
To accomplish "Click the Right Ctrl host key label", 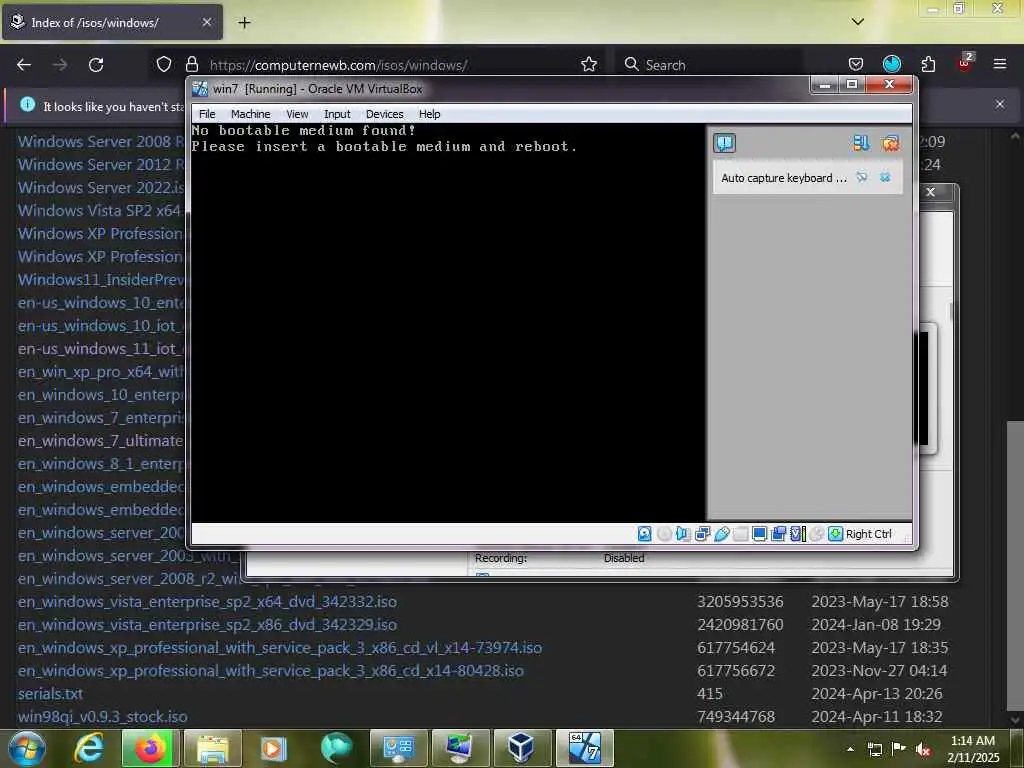I will pyautogui.click(x=869, y=534).
